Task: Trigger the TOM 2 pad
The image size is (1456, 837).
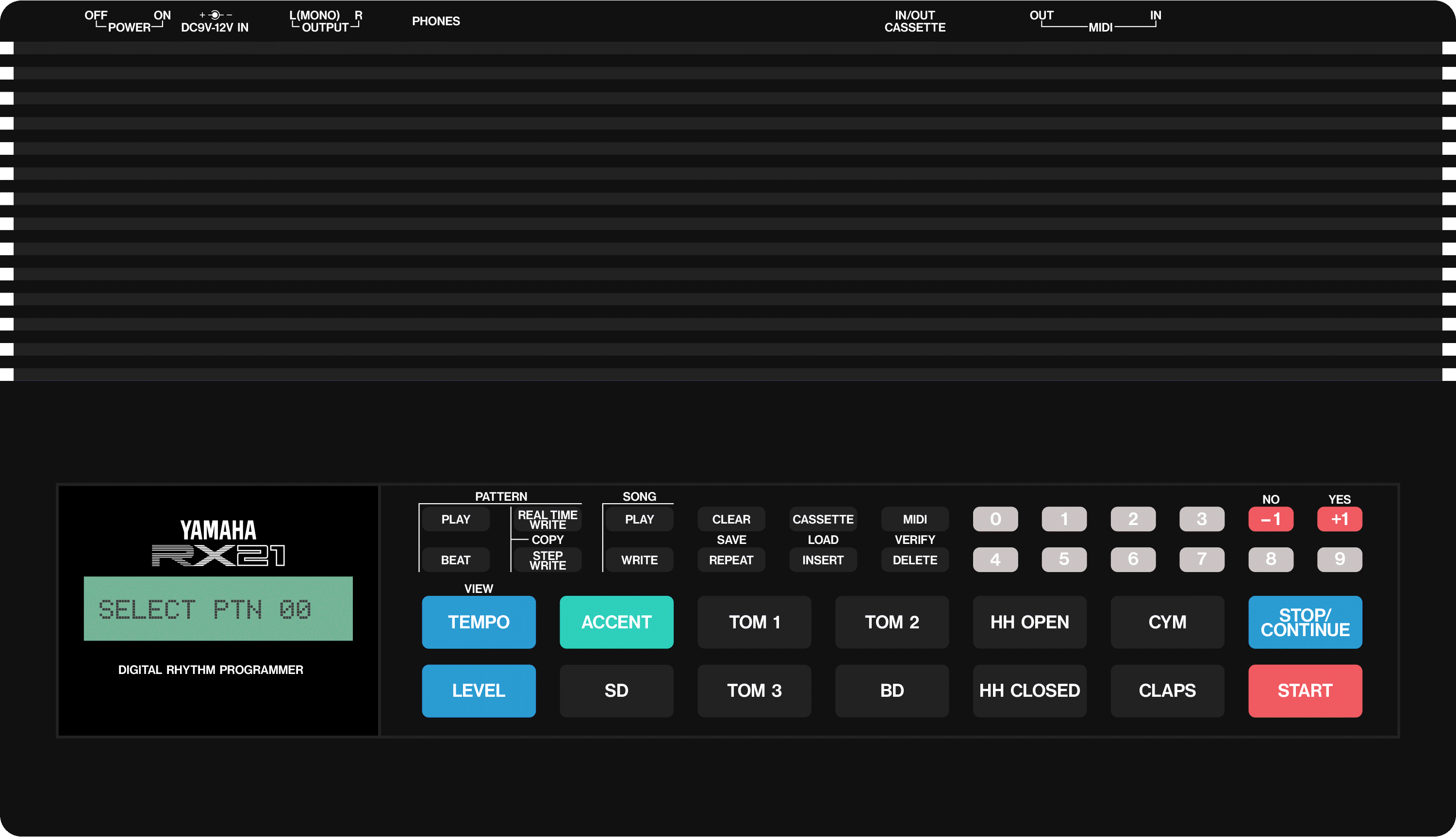Action: [892, 622]
